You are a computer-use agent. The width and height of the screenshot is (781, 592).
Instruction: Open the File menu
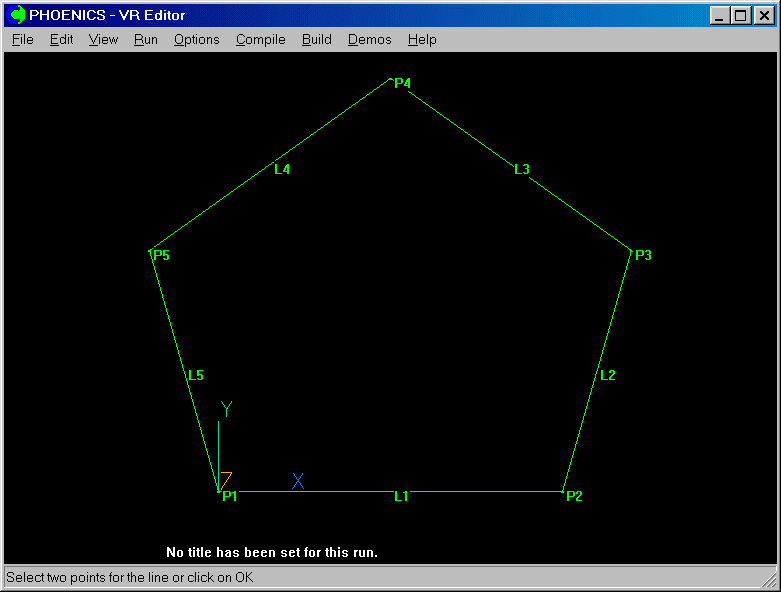22,40
